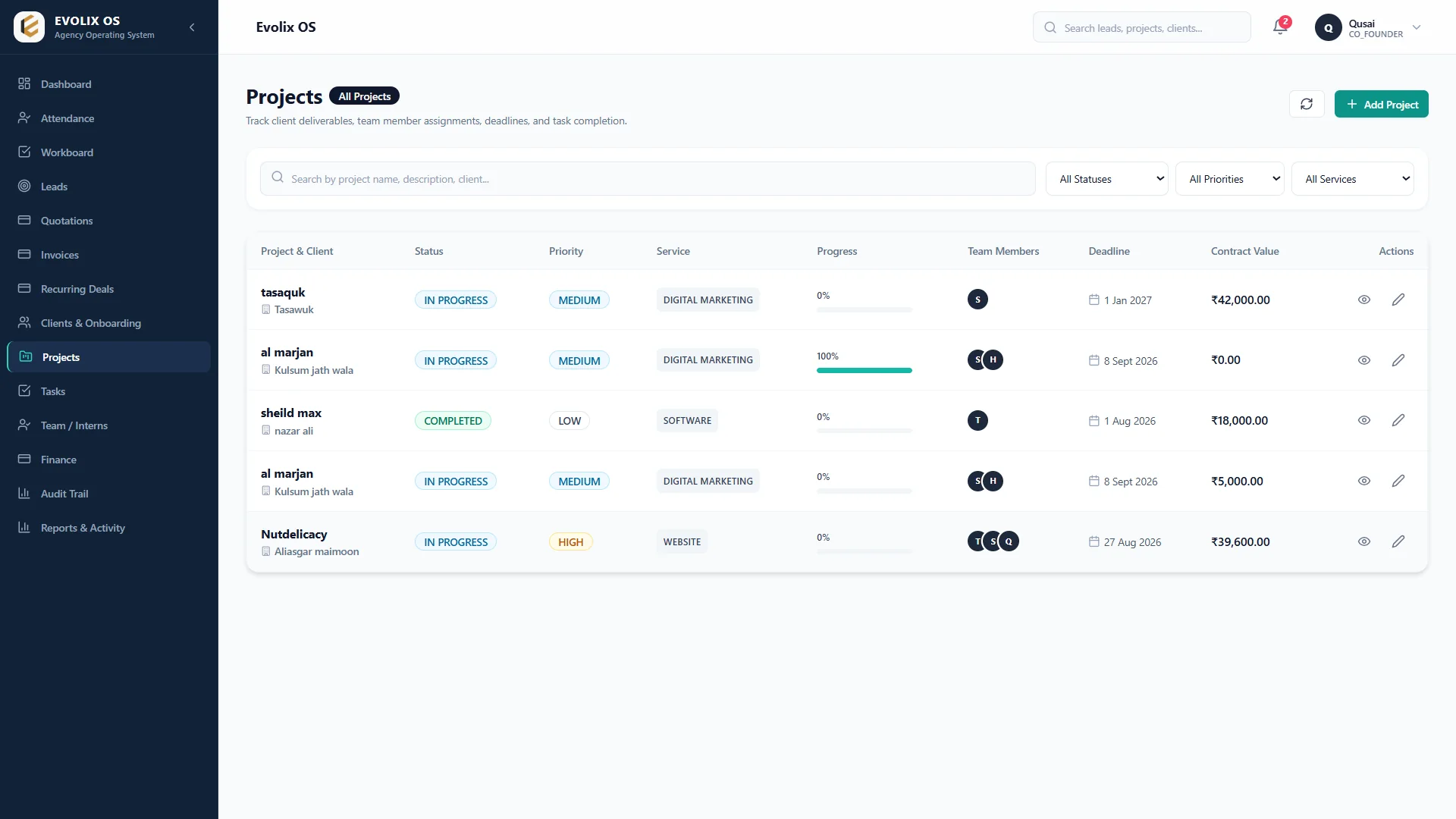Go to Dashboard in the sidebar

(109, 84)
